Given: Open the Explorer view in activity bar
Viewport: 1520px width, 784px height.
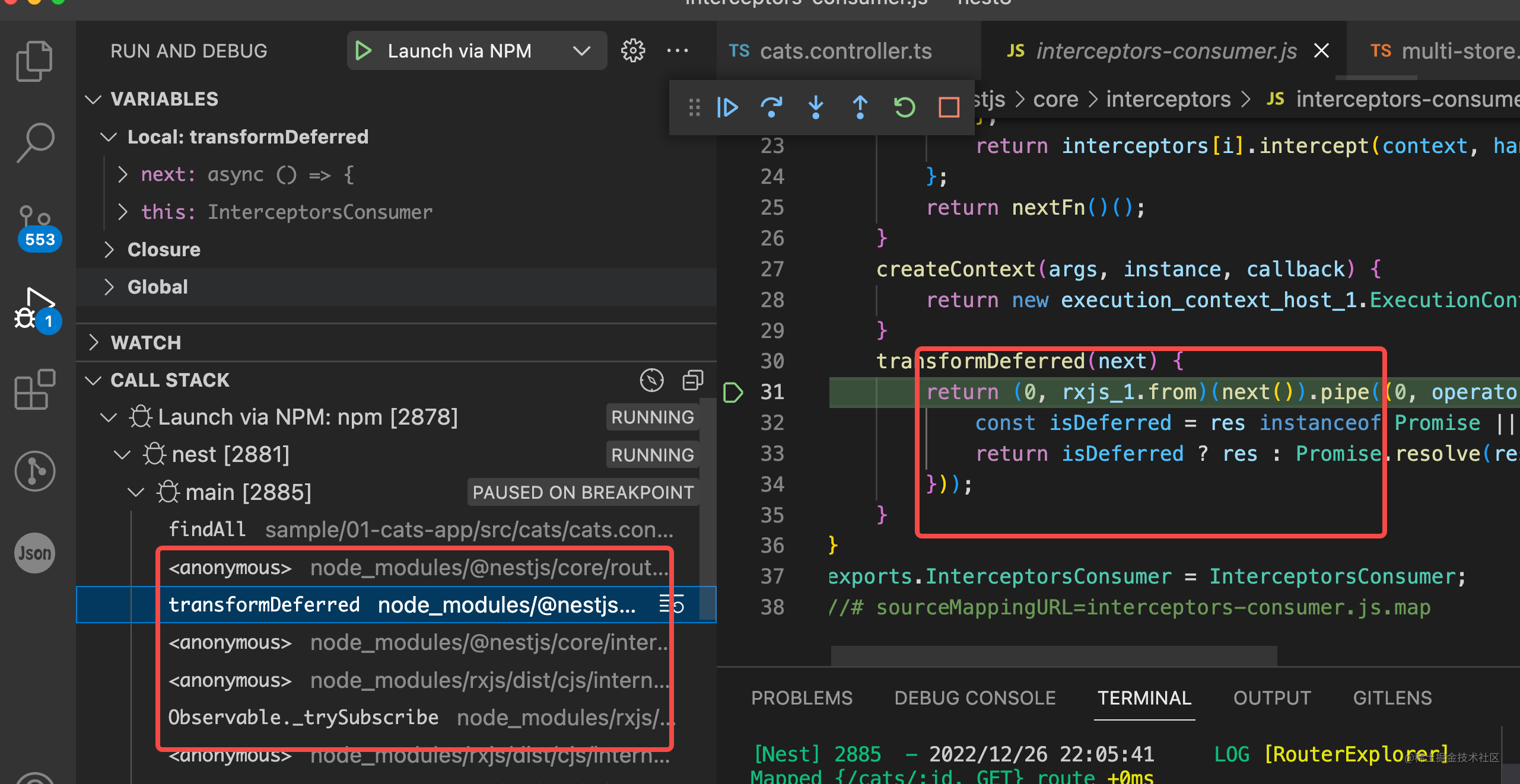Looking at the screenshot, I should (34, 60).
